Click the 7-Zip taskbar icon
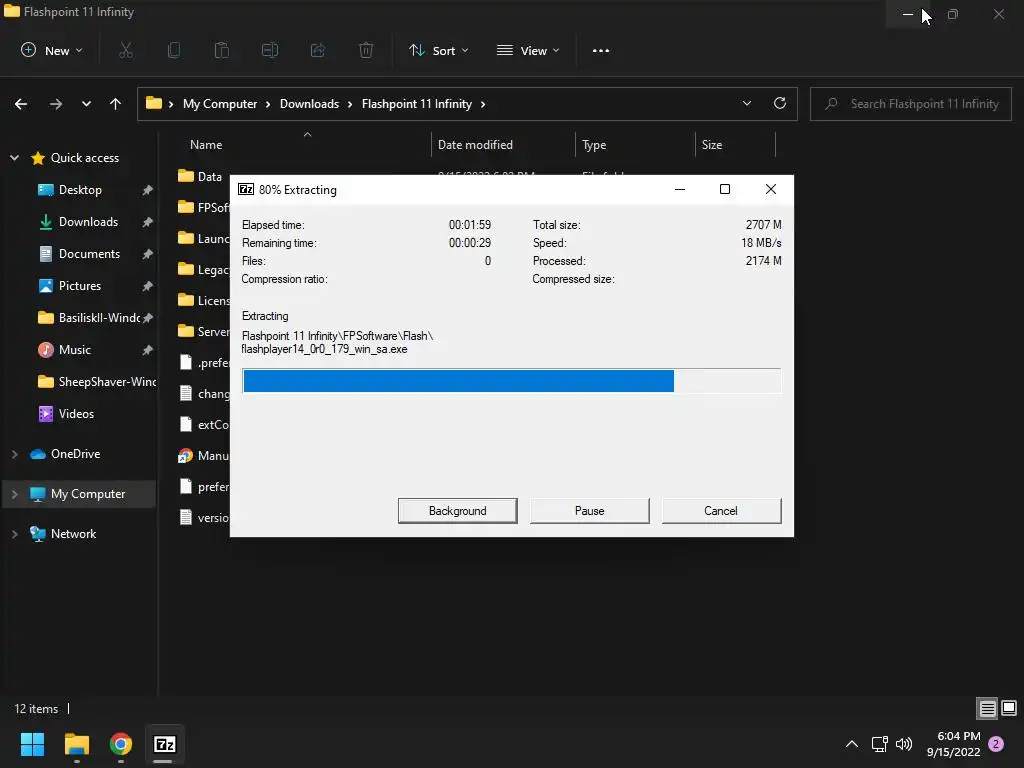The width and height of the screenshot is (1024, 768). [165, 744]
